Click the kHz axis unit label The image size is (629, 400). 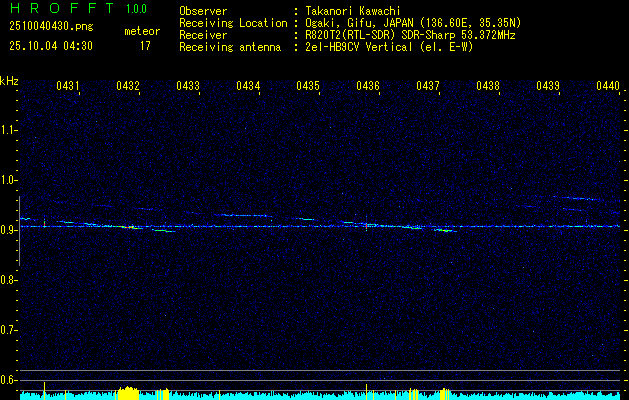click(9, 81)
